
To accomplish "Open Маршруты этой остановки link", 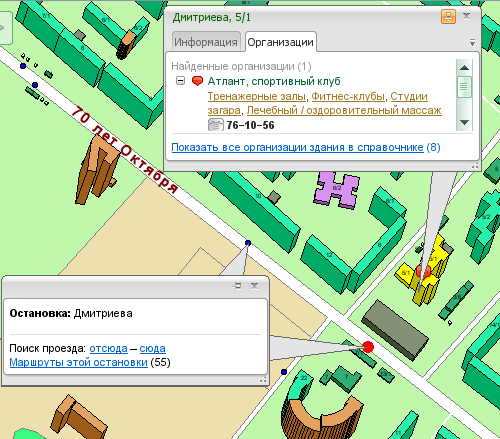I will pos(78,362).
